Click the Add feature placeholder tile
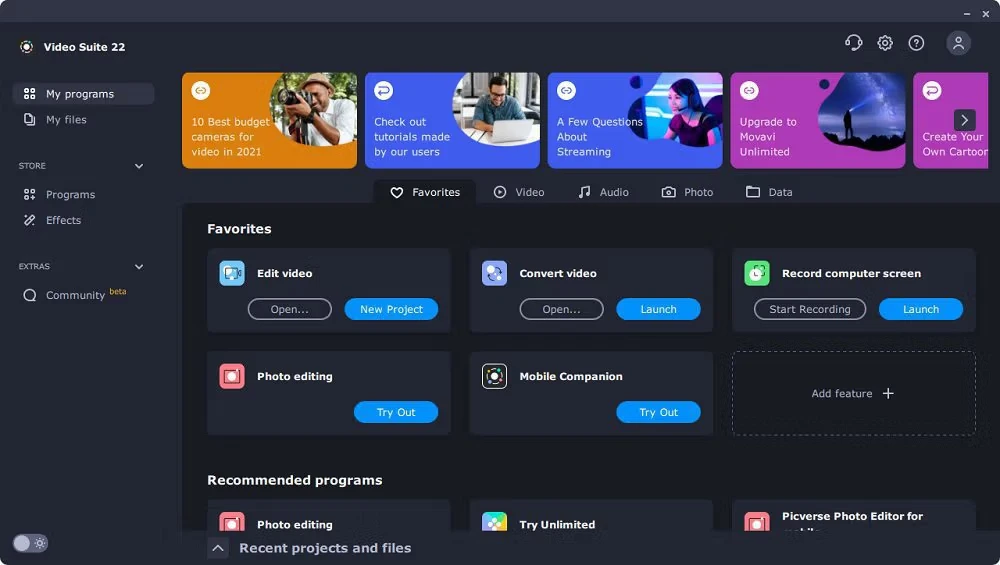Viewport: 1000px width, 565px height. pyautogui.click(x=853, y=393)
